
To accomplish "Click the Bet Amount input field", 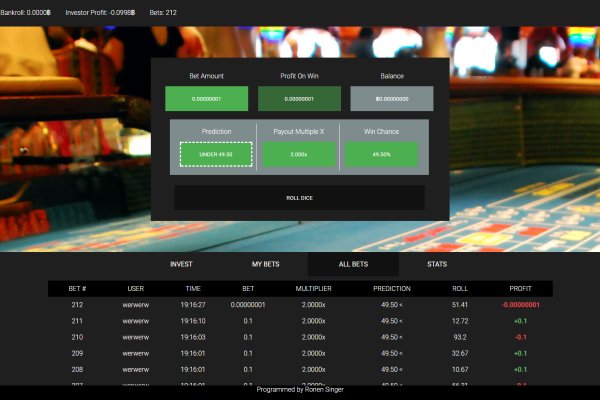I will [206, 99].
